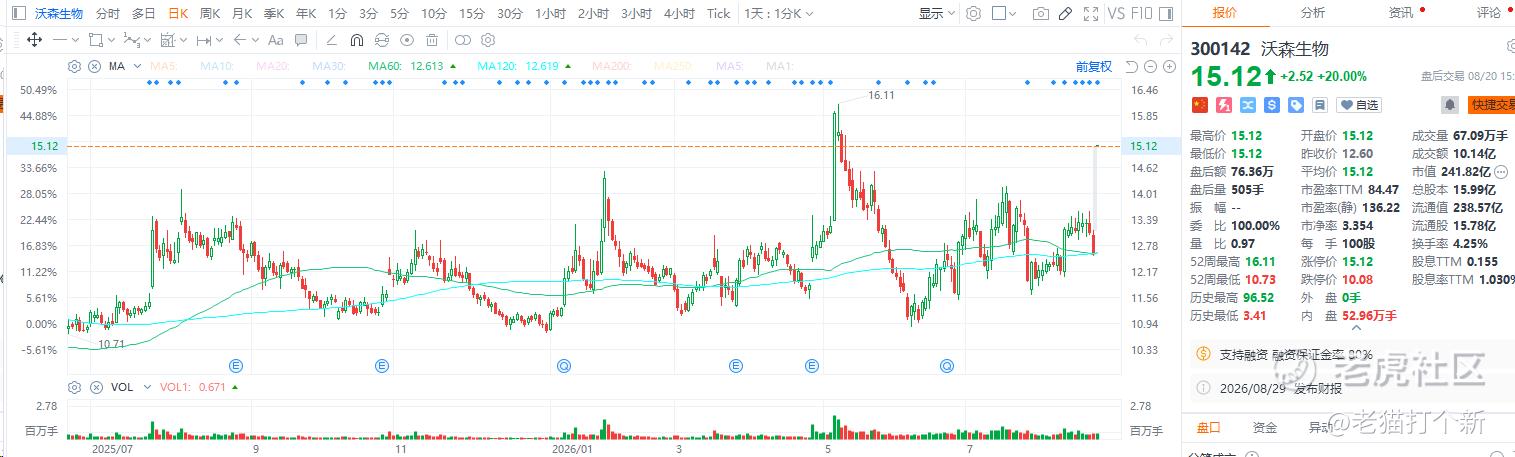1515x457 pixels.
Task: Add a comment bubble note
Action: [x=300, y=40]
